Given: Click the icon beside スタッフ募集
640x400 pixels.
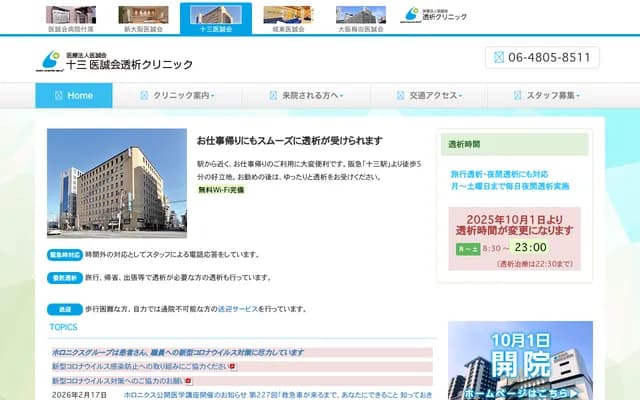Looking at the screenshot, I should pos(517,95).
